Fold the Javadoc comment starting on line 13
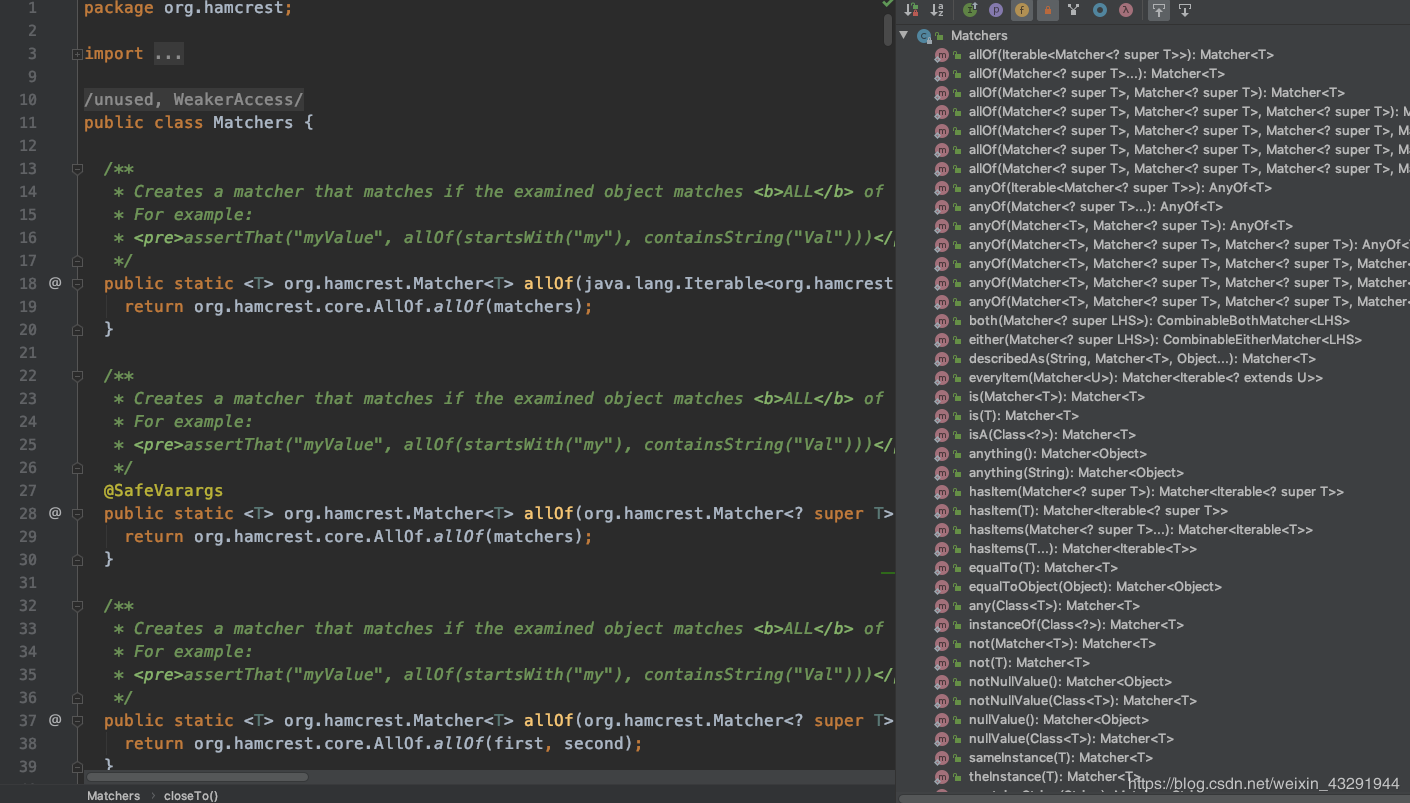1410x803 pixels. (77, 169)
